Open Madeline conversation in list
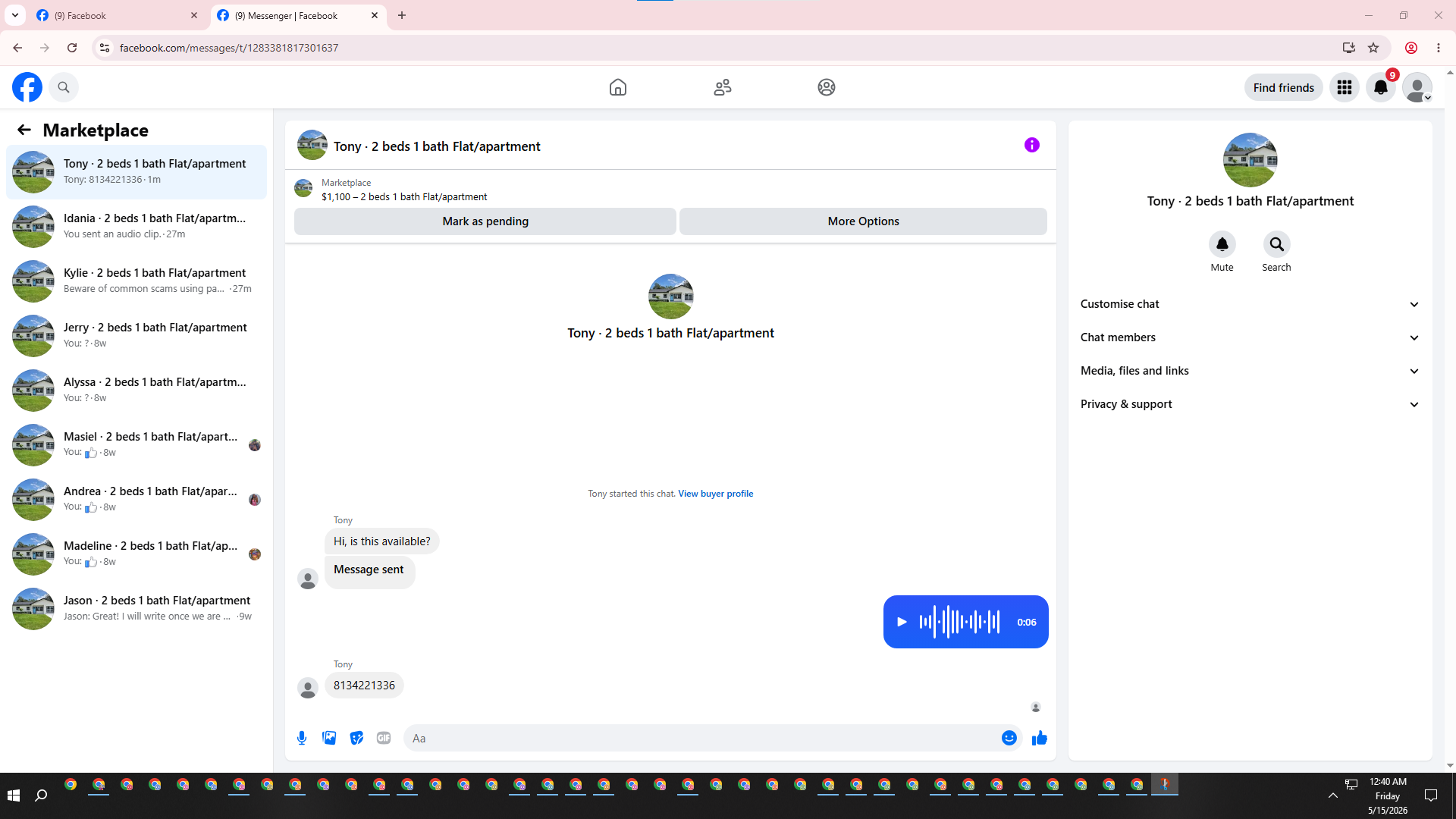The width and height of the screenshot is (1456, 819). coord(136,554)
